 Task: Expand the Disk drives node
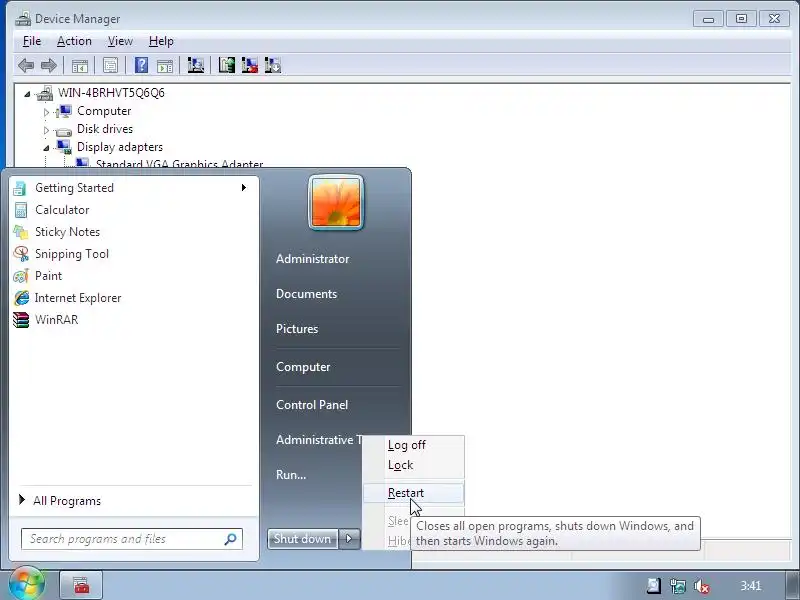click(46, 130)
